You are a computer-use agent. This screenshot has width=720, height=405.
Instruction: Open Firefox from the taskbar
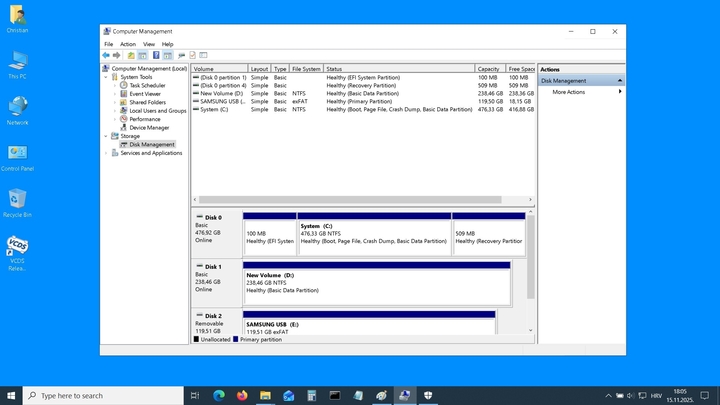tap(242, 396)
